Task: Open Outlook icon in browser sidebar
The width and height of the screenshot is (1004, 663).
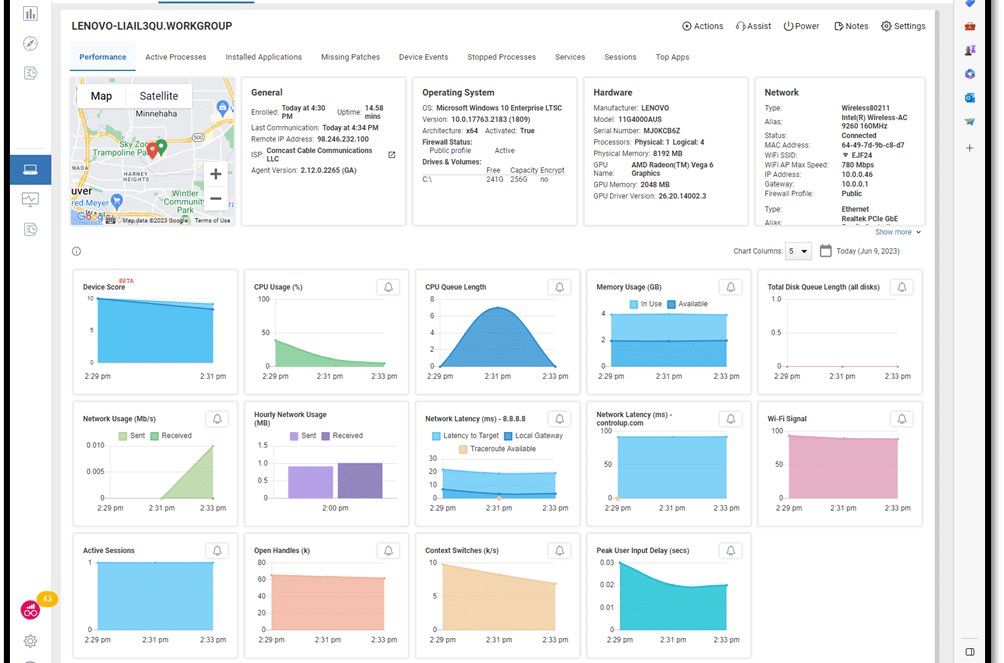Action: point(970,98)
